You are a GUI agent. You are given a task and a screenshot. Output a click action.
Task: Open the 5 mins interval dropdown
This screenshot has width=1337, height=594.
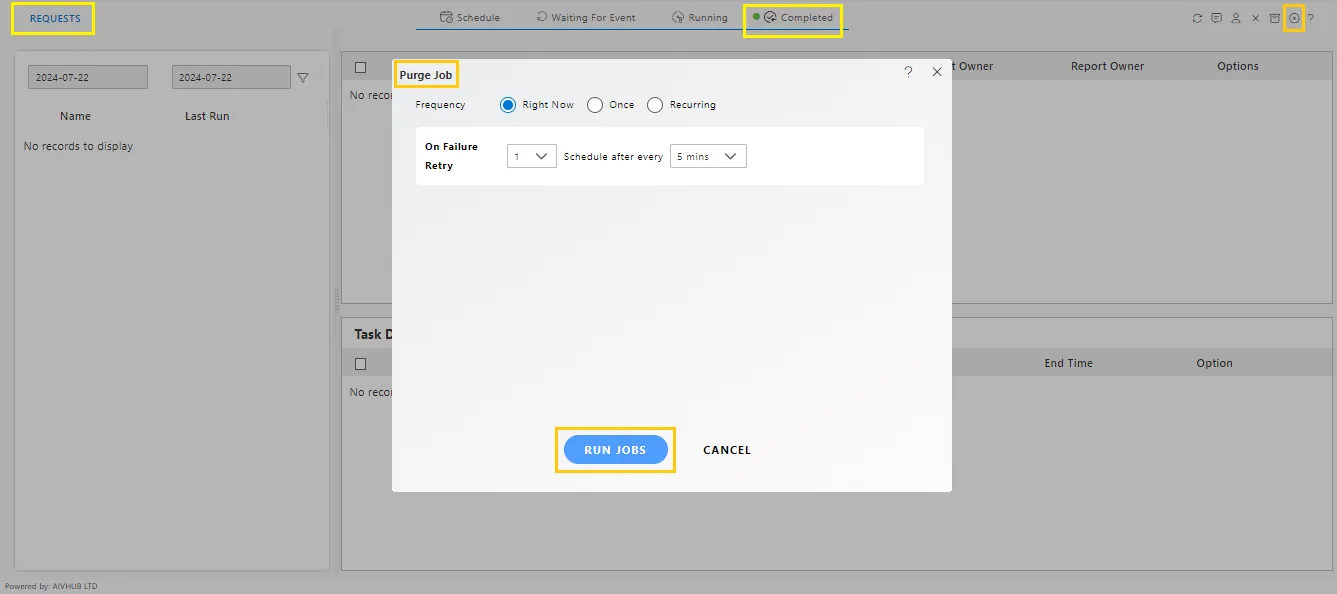coord(708,156)
